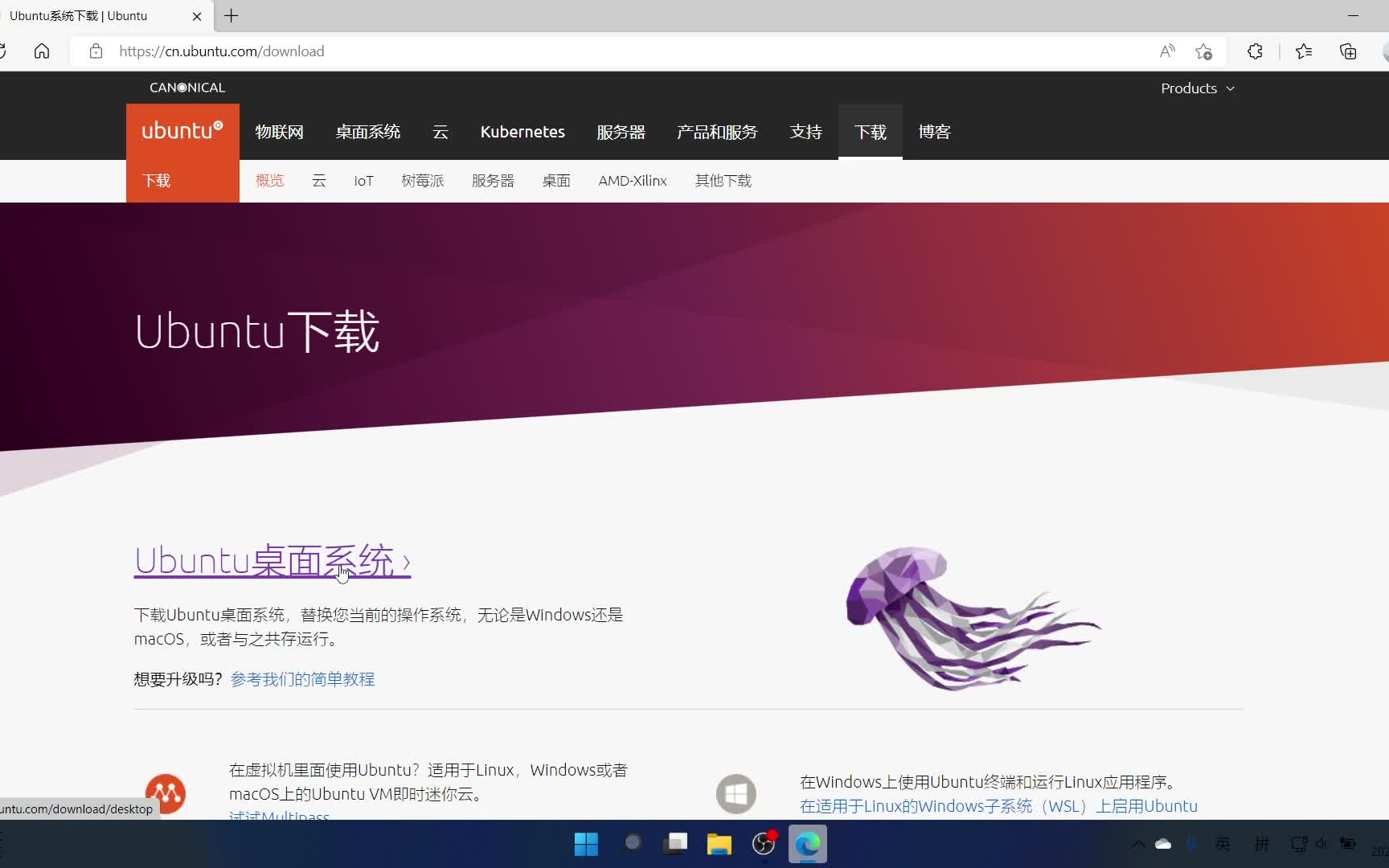Click the Windows logo next to WSL text
Image resolution: width=1389 pixels, height=868 pixels.
click(x=735, y=794)
